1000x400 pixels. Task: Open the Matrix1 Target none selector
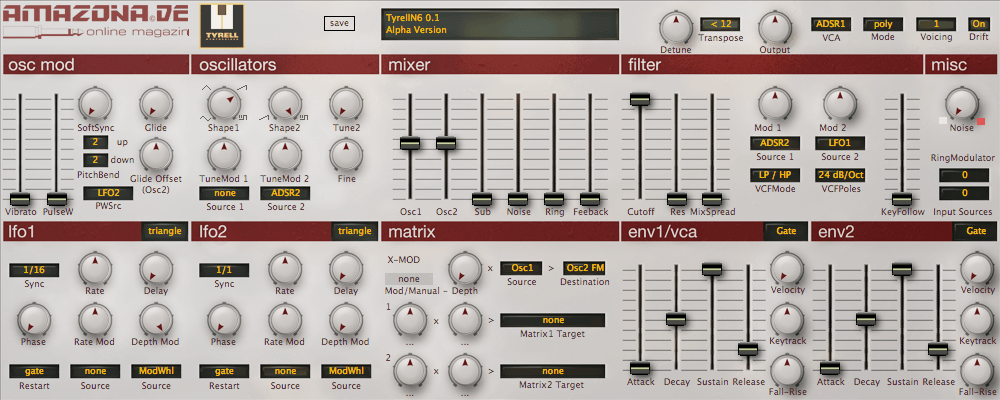click(552, 320)
